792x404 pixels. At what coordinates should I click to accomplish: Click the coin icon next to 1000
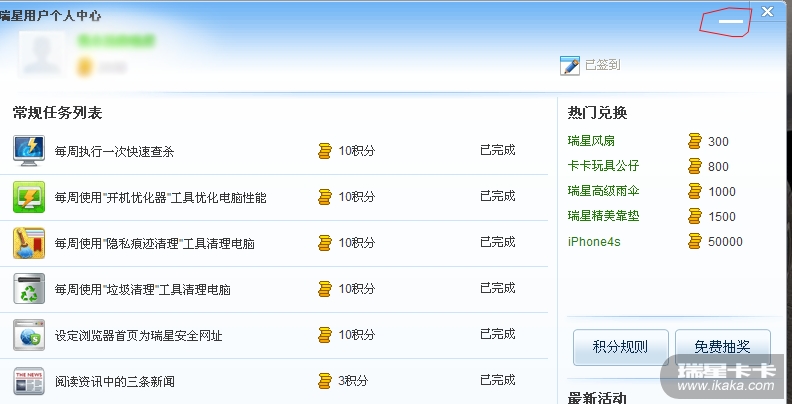(x=695, y=191)
